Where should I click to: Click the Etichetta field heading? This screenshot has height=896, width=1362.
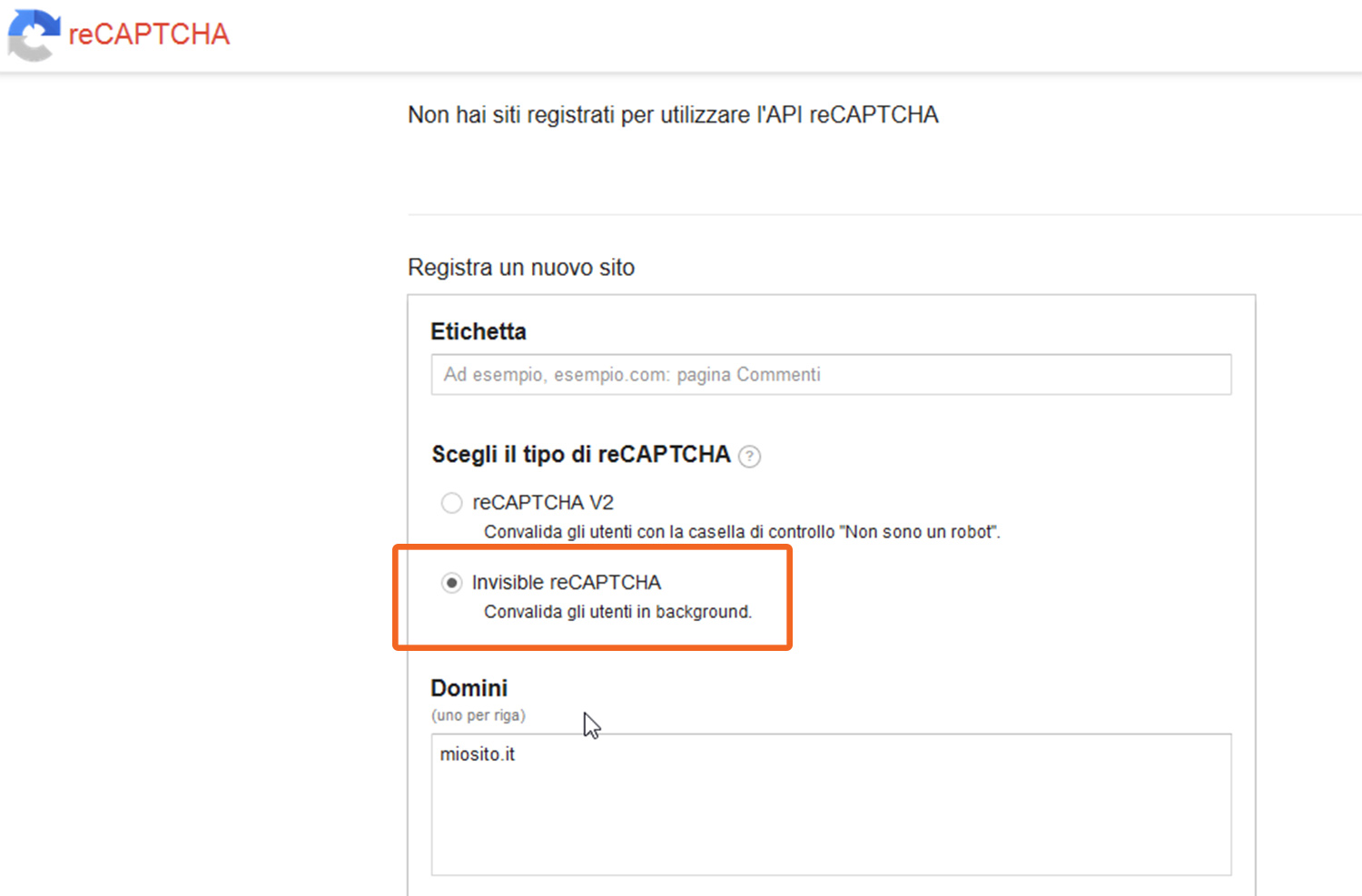pyautogui.click(x=479, y=331)
